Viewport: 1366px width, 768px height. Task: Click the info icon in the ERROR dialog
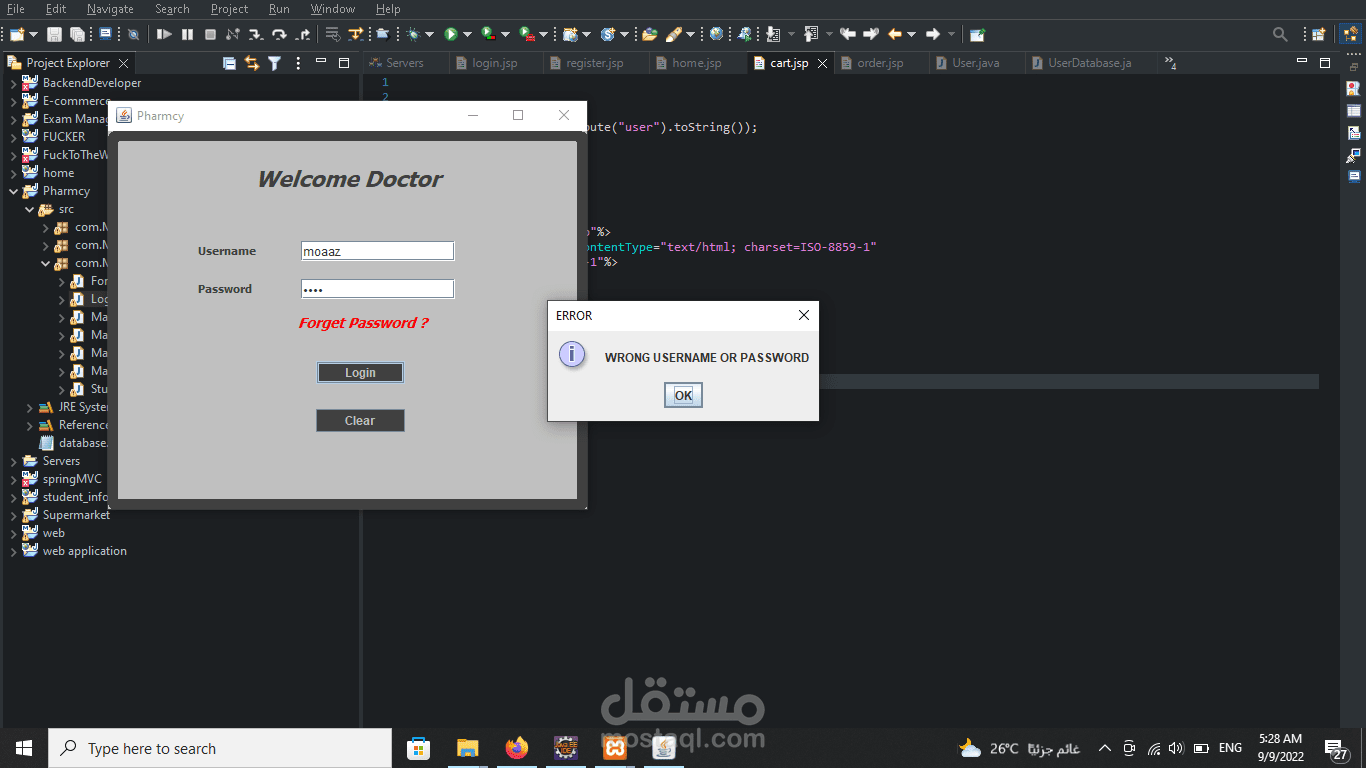coord(572,354)
